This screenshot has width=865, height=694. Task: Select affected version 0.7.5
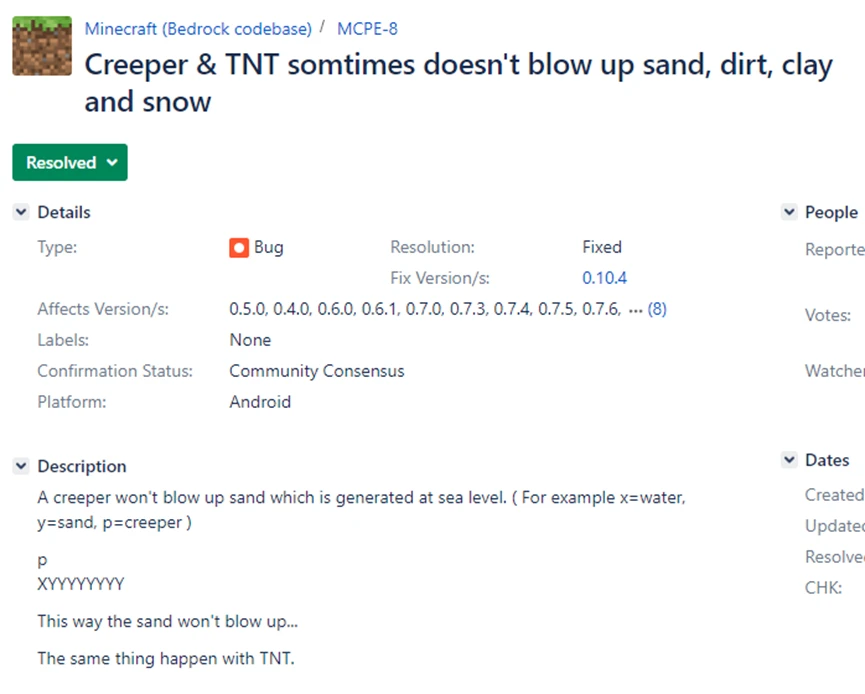(556, 310)
